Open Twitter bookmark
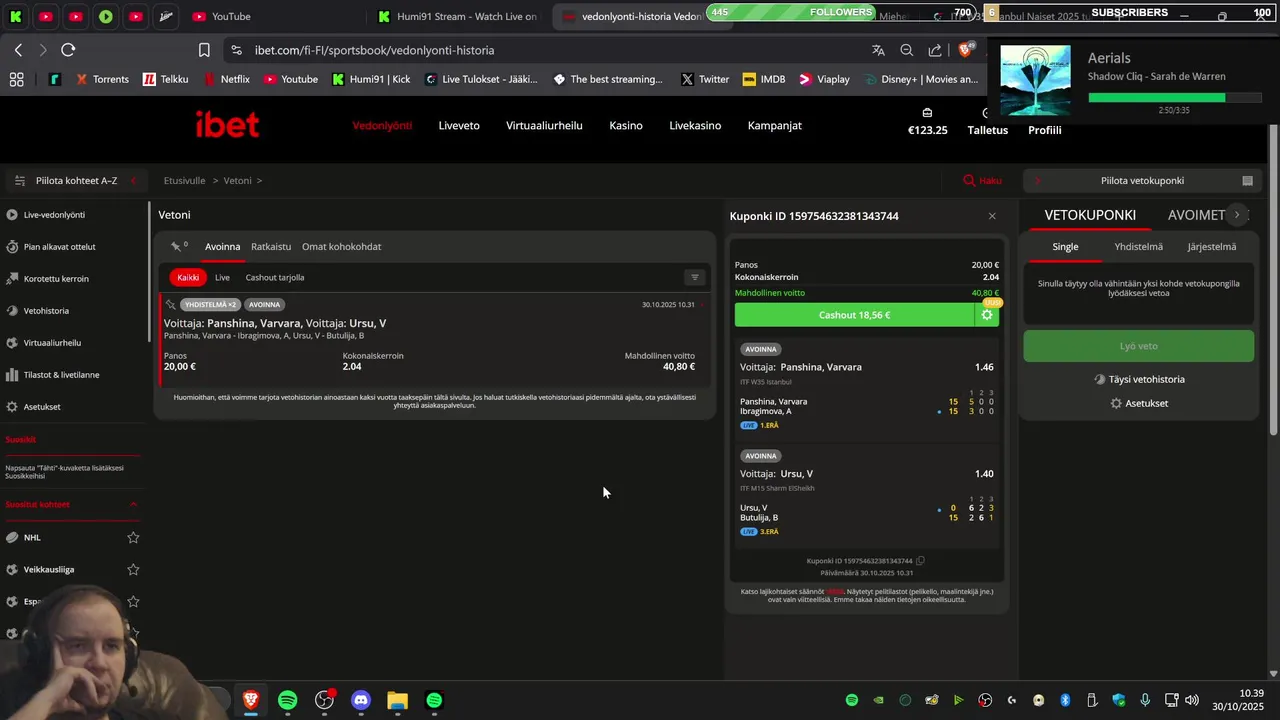This screenshot has width=1280, height=720. coord(705,79)
